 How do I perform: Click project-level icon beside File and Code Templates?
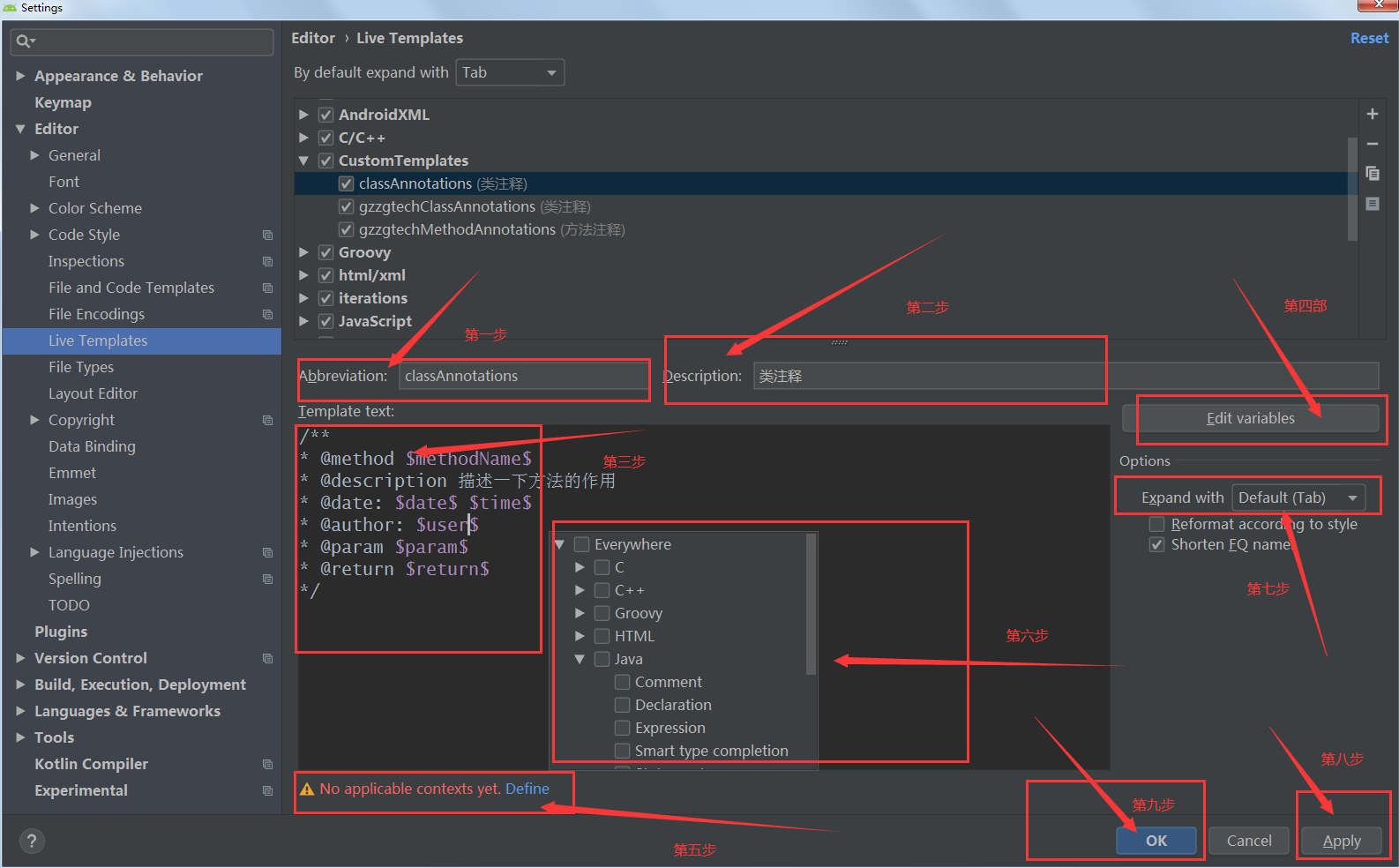tap(267, 288)
